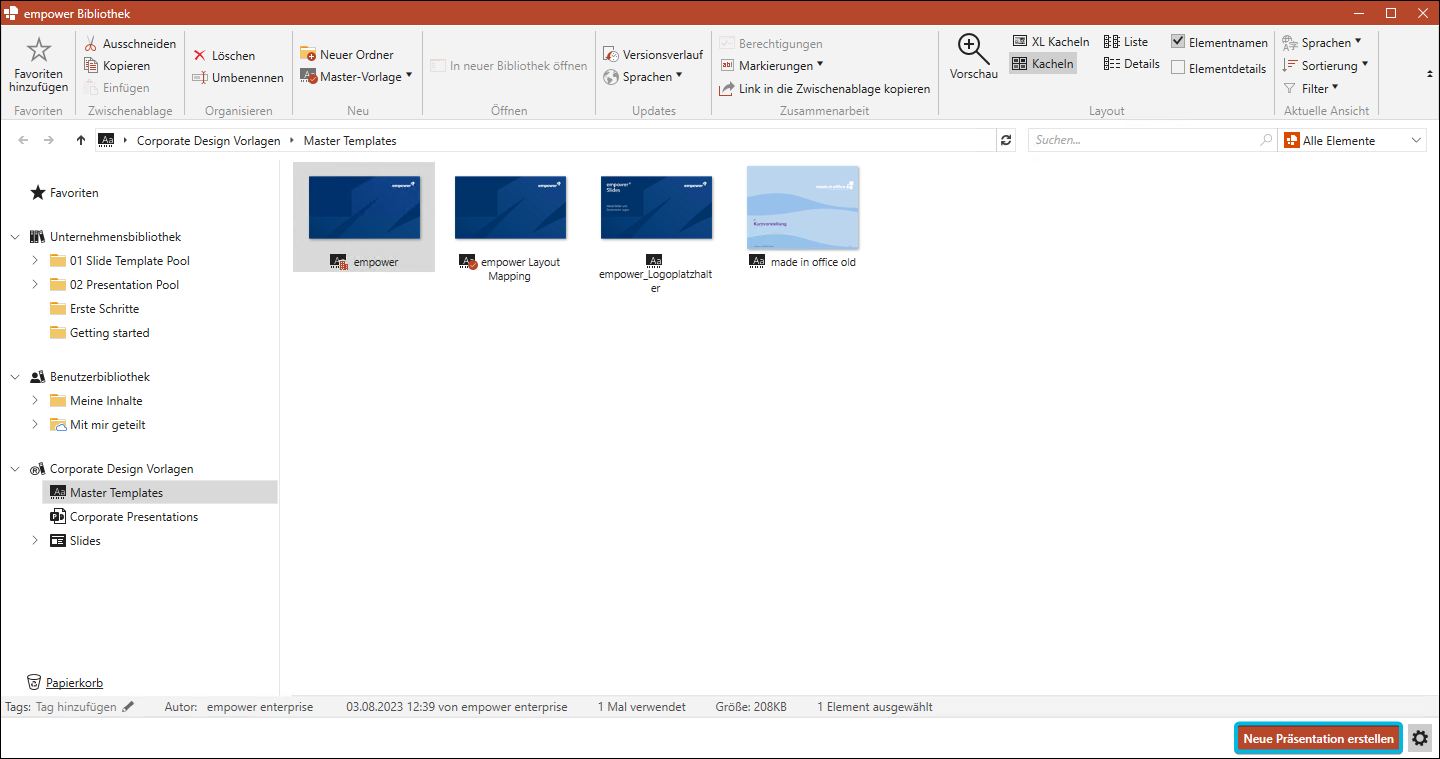Open the Sprachen dropdown in Updates group

click(644, 77)
